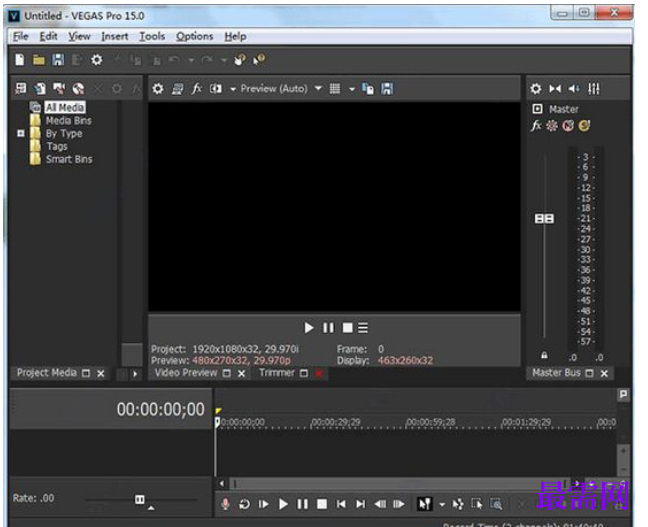Select the Project Media tab
Viewport: 648px width, 527px height.
[46, 373]
